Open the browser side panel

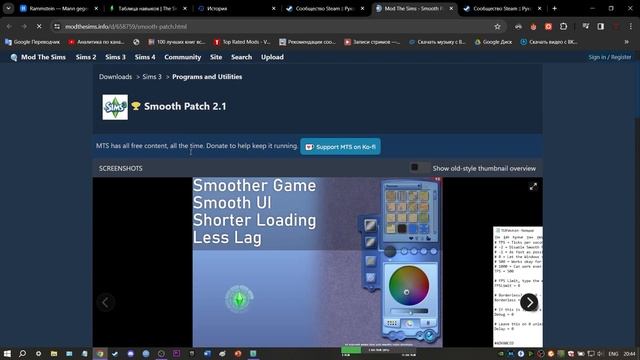point(601,27)
